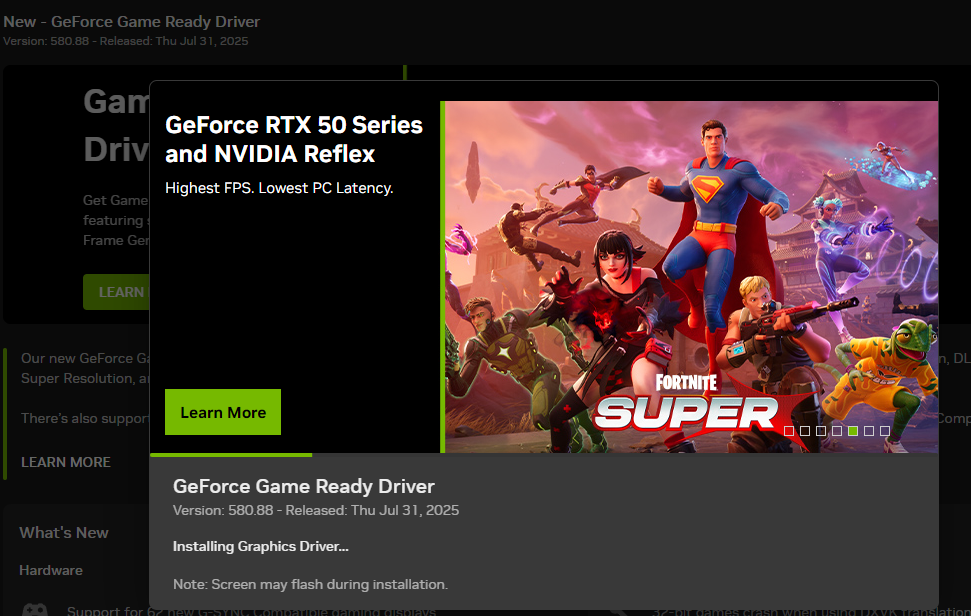Click the 'Hardware' subheading in background
Image resolution: width=971 pixels, height=616 pixels.
[x=51, y=571]
